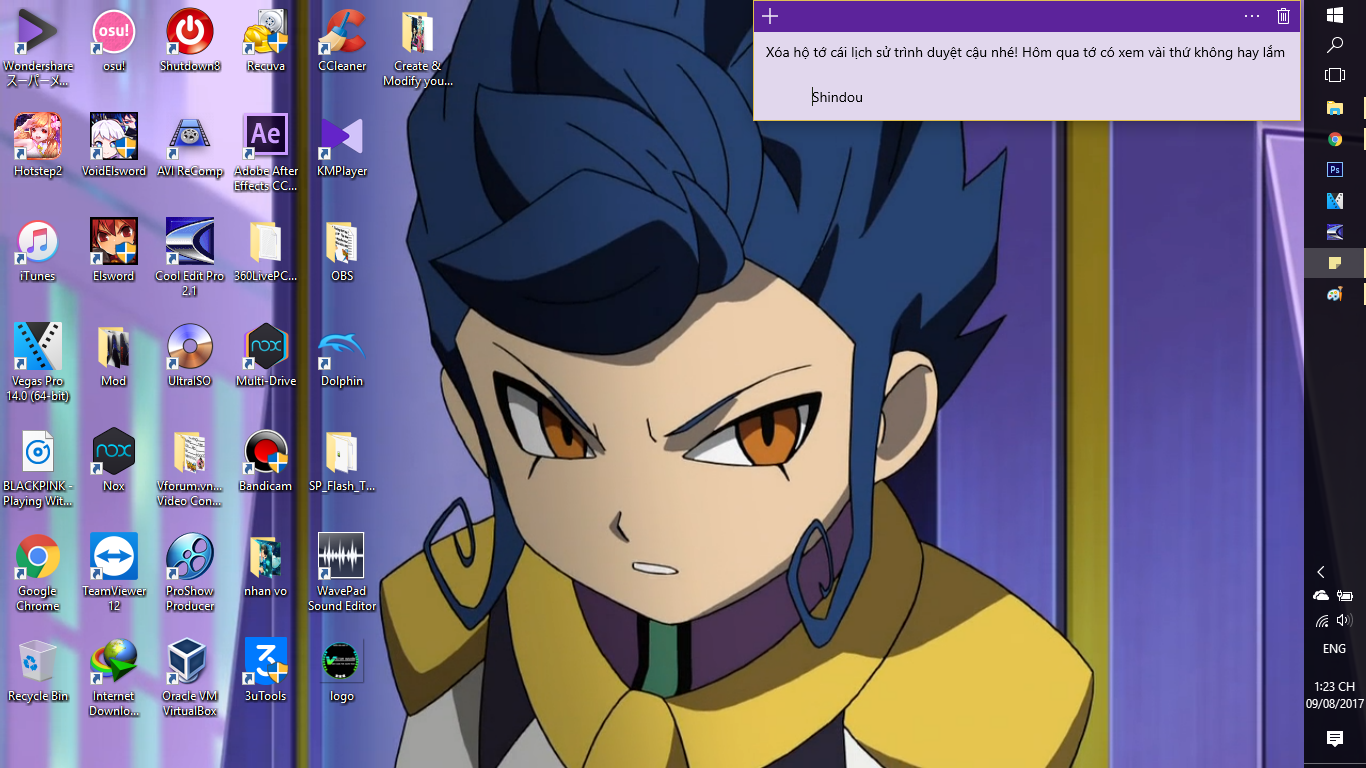Select the 'logo' image file
The width and height of the screenshot is (1366, 768).
[342, 671]
